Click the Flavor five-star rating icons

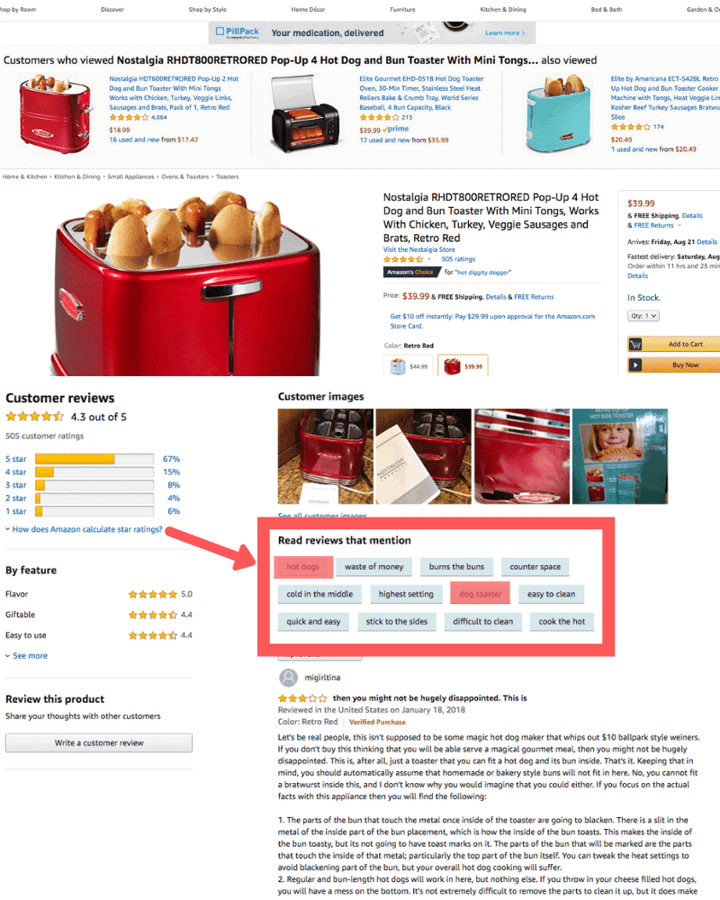pos(153,594)
